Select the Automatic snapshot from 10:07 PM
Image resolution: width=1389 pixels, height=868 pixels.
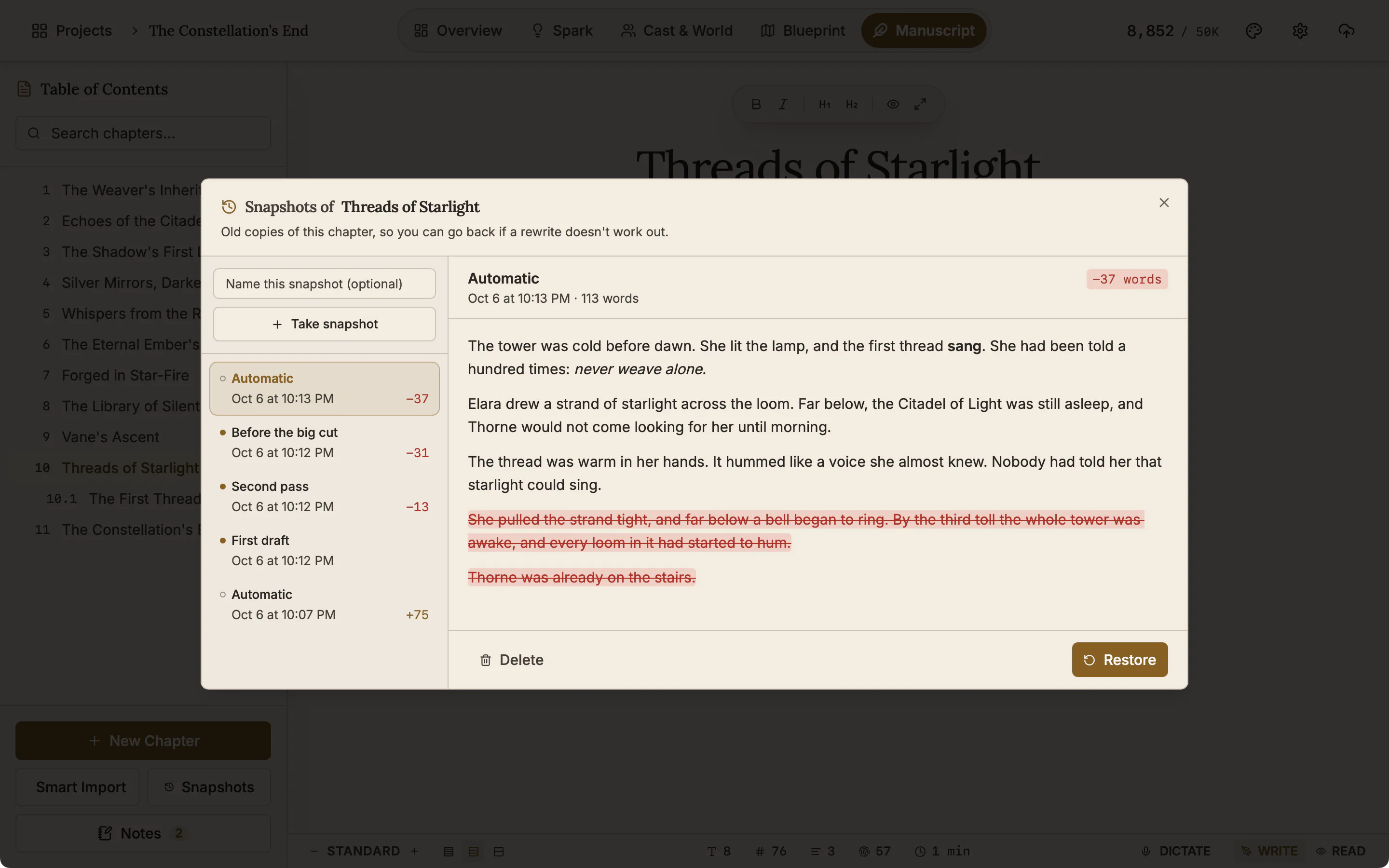coord(324,605)
